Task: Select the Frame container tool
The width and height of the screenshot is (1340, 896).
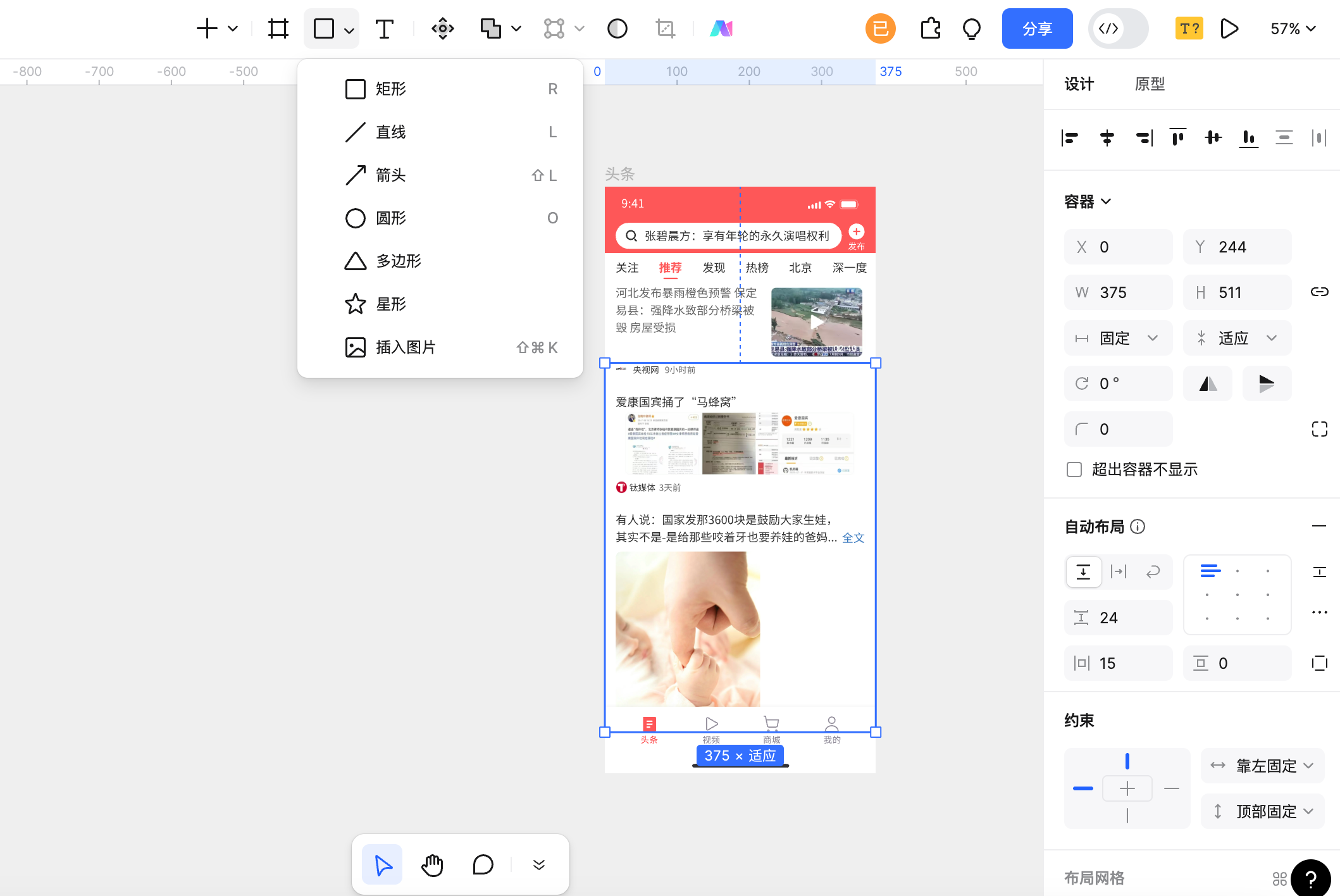Action: 278,28
